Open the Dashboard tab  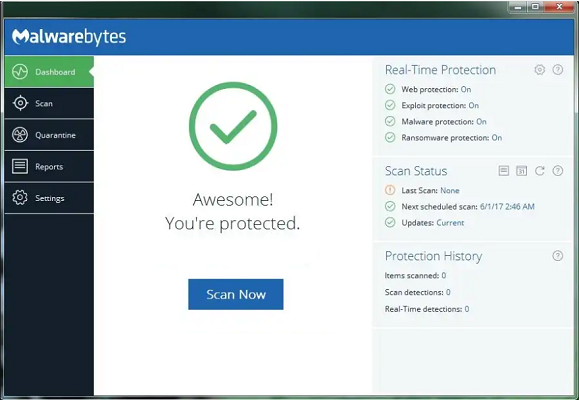coord(49,72)
